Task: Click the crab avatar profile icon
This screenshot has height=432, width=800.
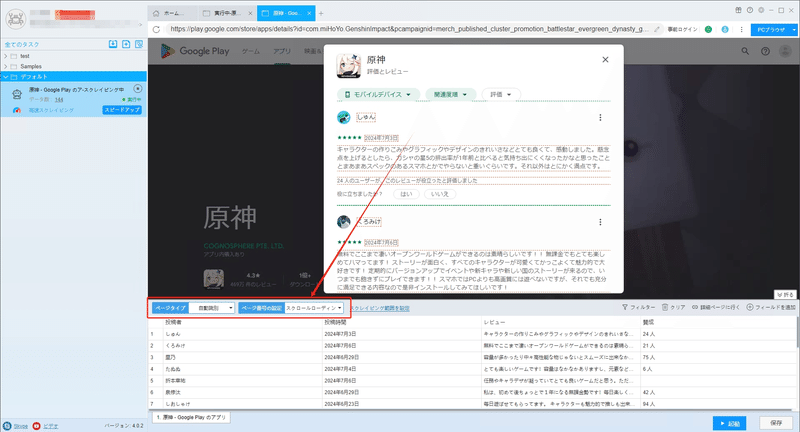Action: point(16,19)
